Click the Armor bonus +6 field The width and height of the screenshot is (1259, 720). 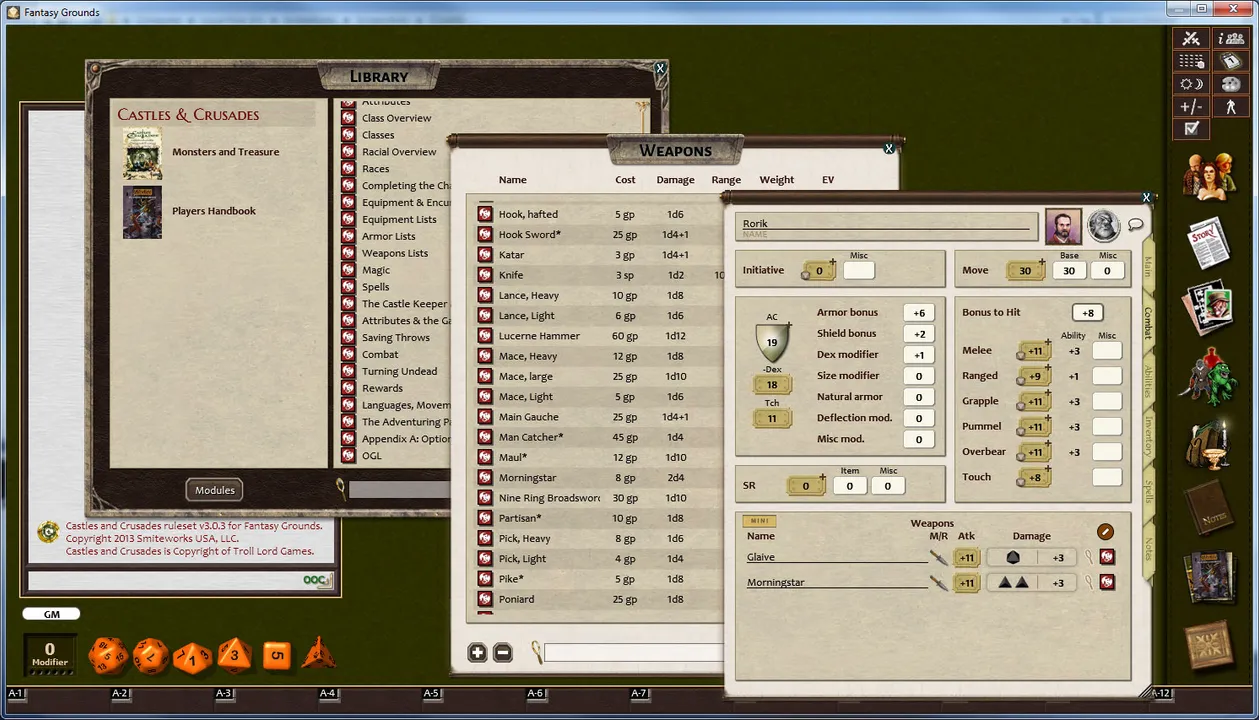click(x=919, y=313)
